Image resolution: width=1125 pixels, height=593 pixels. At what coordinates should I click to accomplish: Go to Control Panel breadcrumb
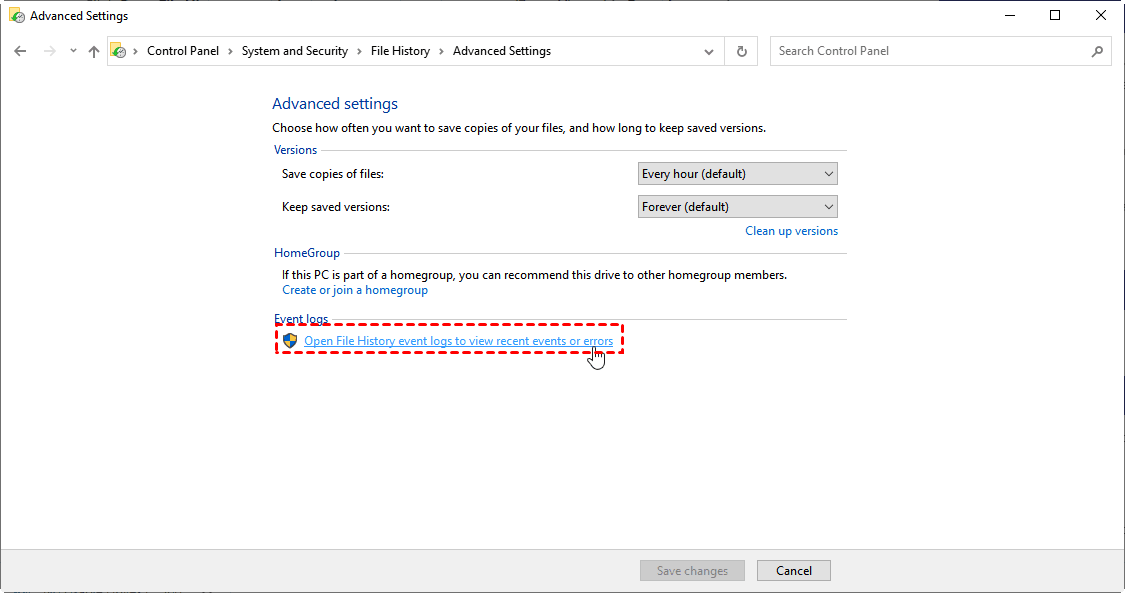[183, 51]
